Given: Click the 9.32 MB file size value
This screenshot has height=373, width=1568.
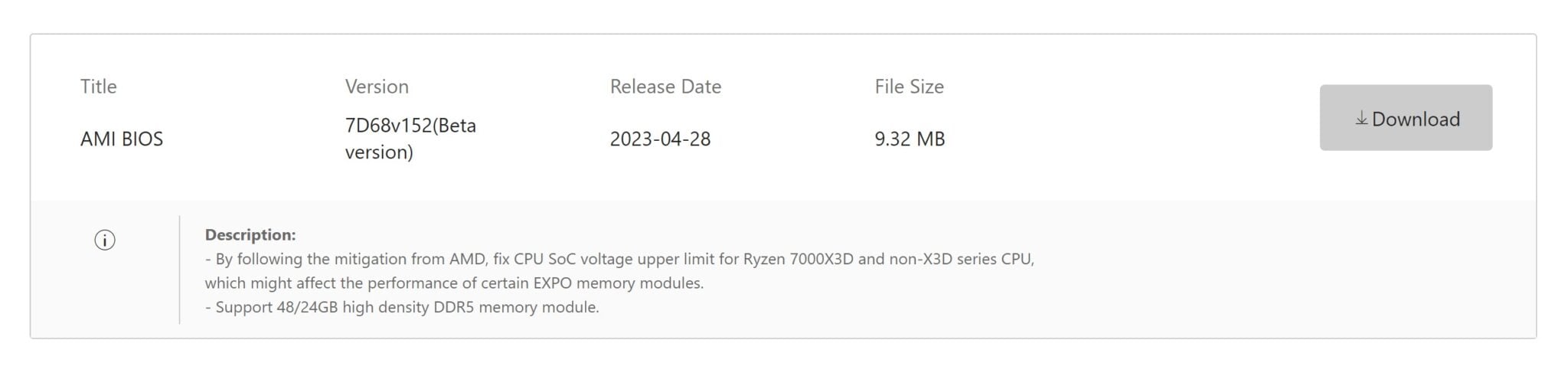Looking at the screenshot, I should point(910,139).
